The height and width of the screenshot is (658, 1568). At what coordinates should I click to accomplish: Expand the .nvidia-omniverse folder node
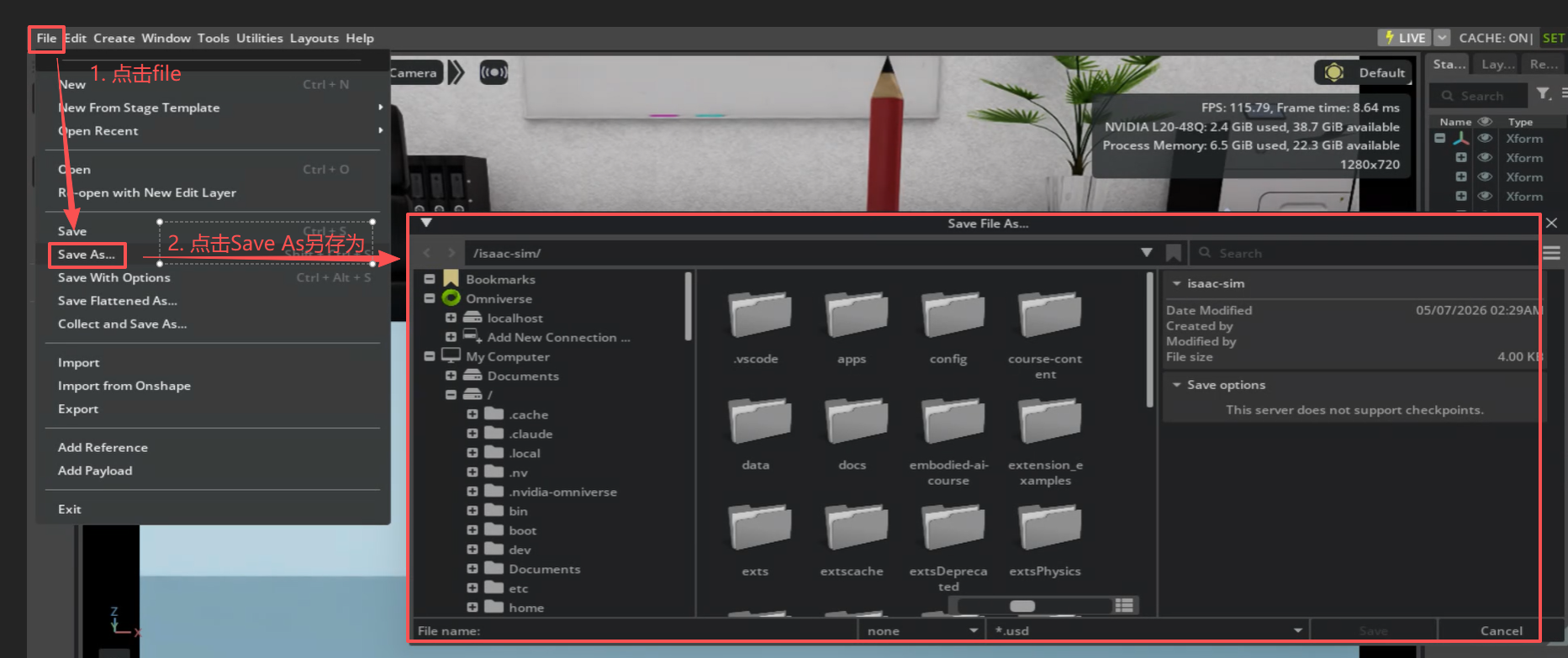473,491
